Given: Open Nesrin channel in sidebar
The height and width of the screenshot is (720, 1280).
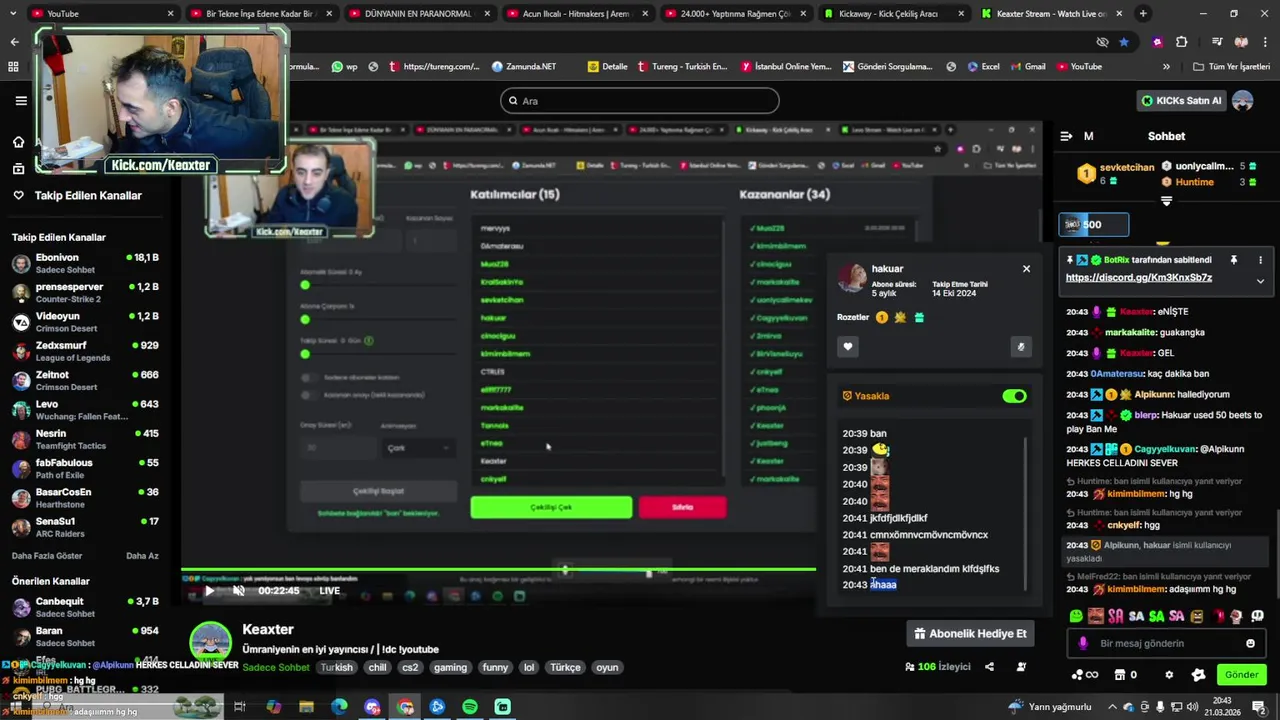Looking at the screenshot, I should (85, 440).
